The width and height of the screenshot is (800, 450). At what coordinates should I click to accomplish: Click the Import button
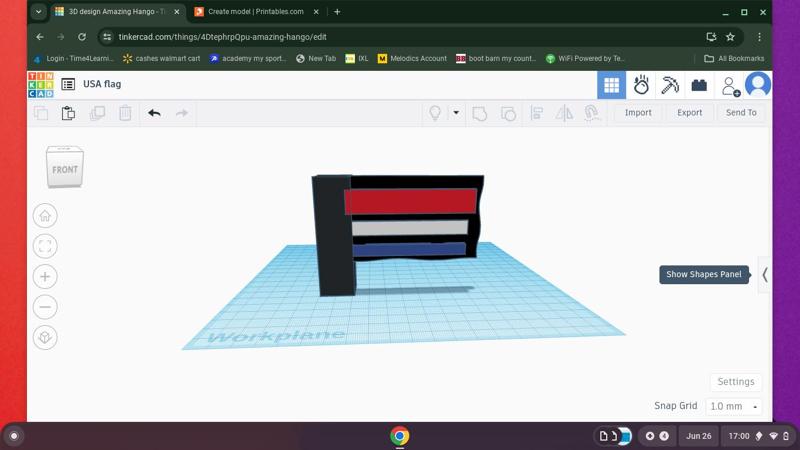click(638, 113)
